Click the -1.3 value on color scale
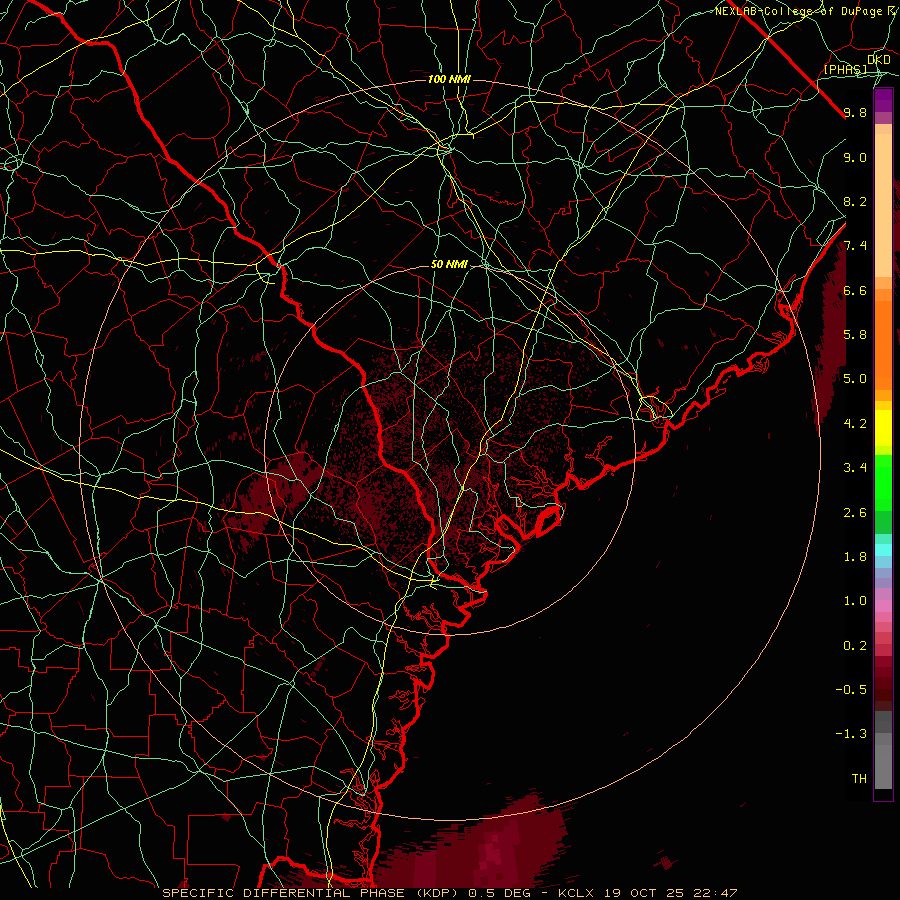 (851, 734)
